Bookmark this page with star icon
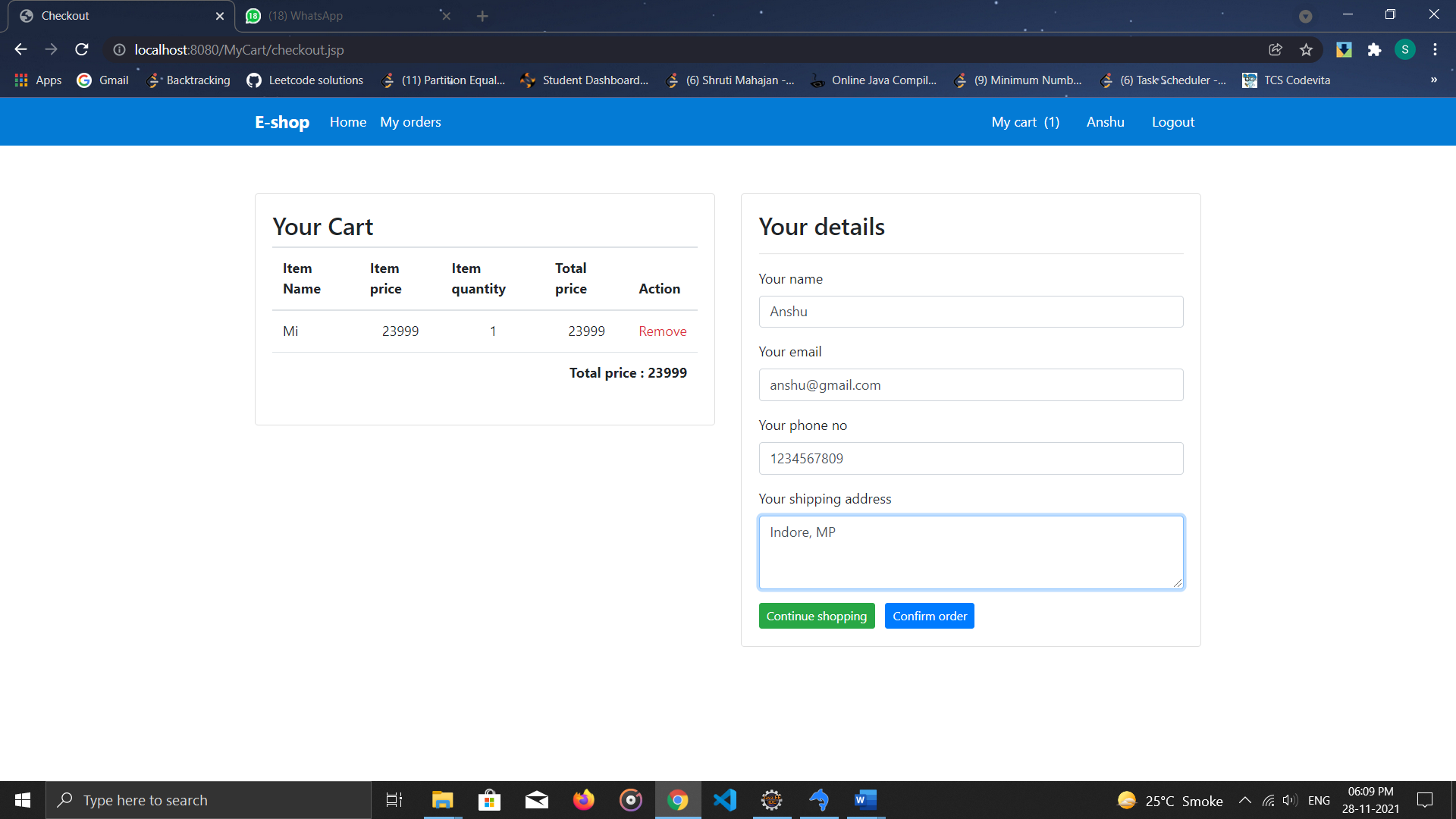The height and width of the screenshot is (819, 1456). pos(1306,49)
